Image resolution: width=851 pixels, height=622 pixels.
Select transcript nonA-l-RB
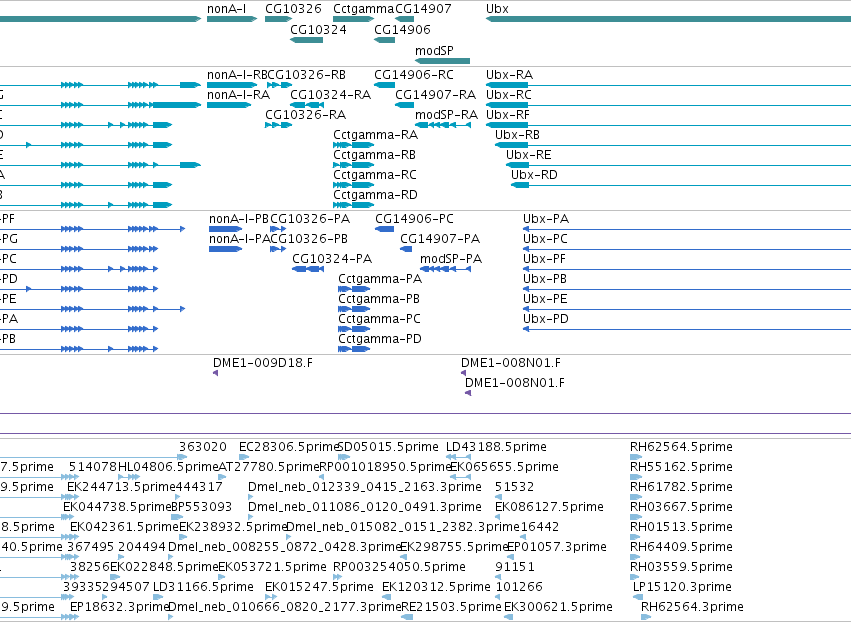point(237,75)
